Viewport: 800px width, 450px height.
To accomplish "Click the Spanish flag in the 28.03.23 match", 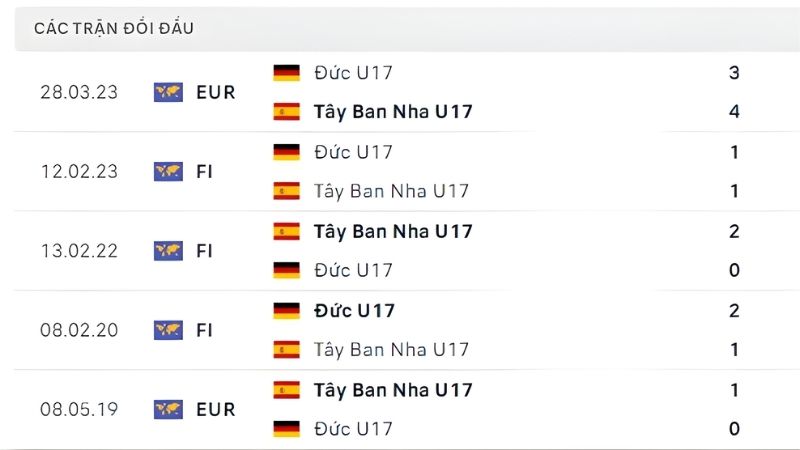I will tap(286, 112).
